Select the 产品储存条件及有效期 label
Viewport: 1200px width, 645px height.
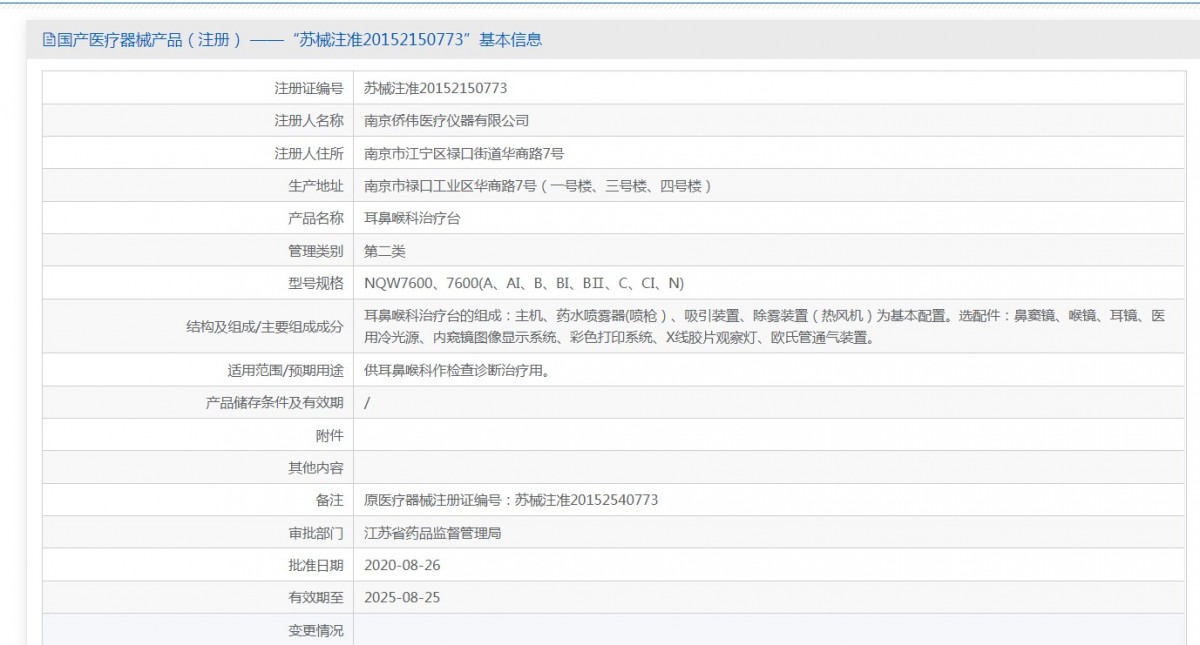pos(274,403)
